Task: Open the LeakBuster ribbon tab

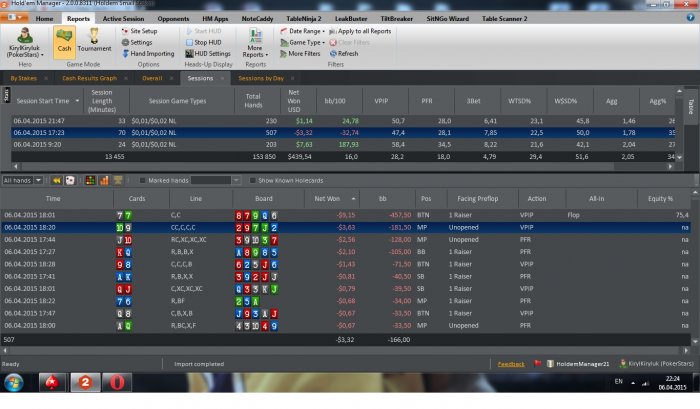Action: coord(351,19)
